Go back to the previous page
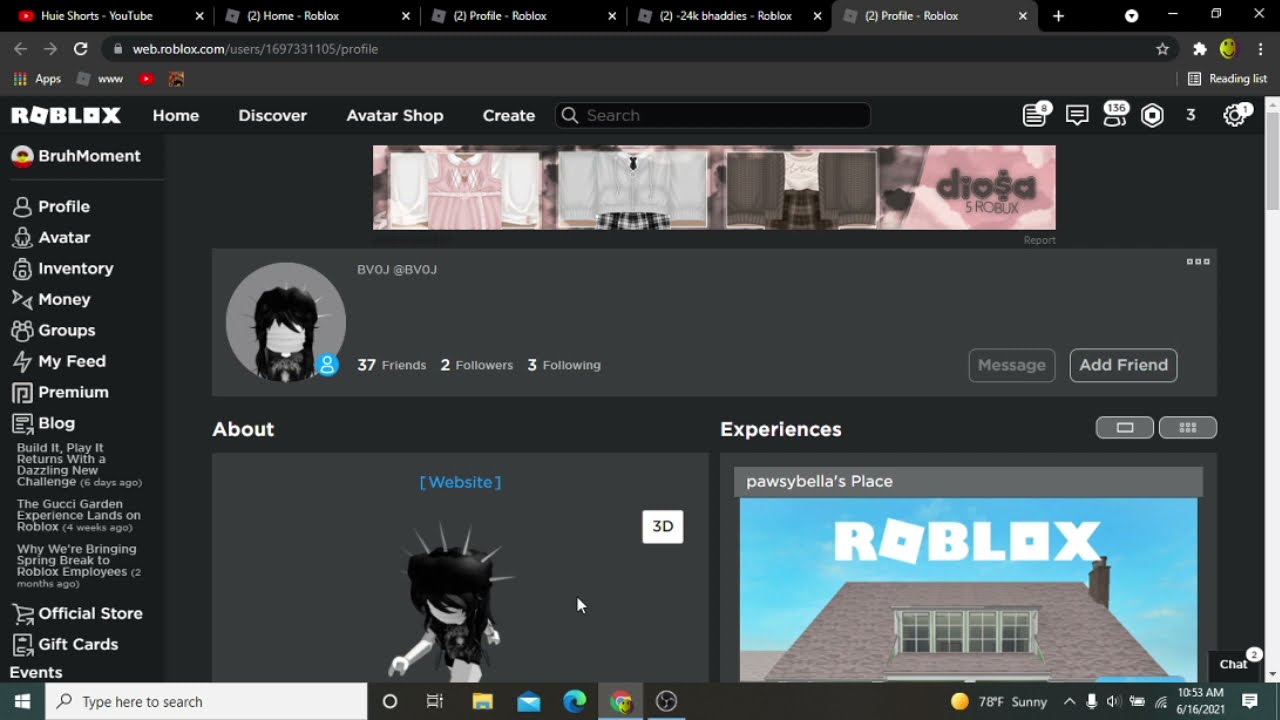 click(x=20, y=49)
